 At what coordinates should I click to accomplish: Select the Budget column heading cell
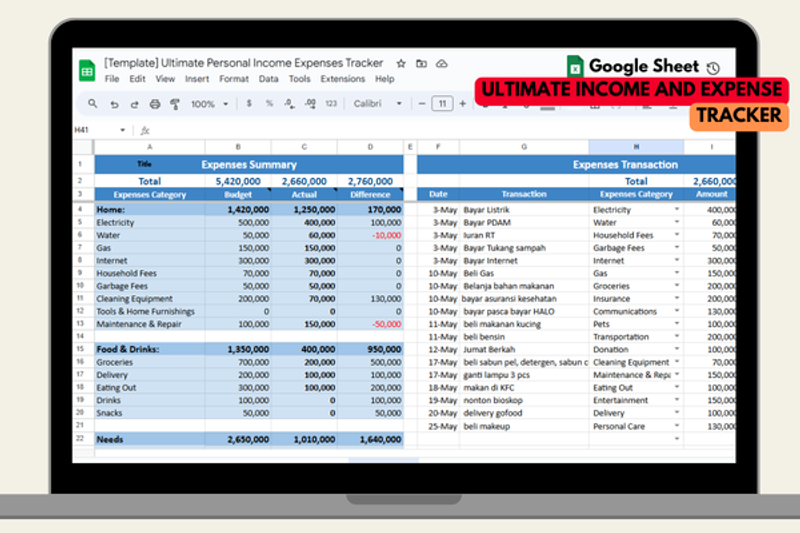tap(238, 194)
